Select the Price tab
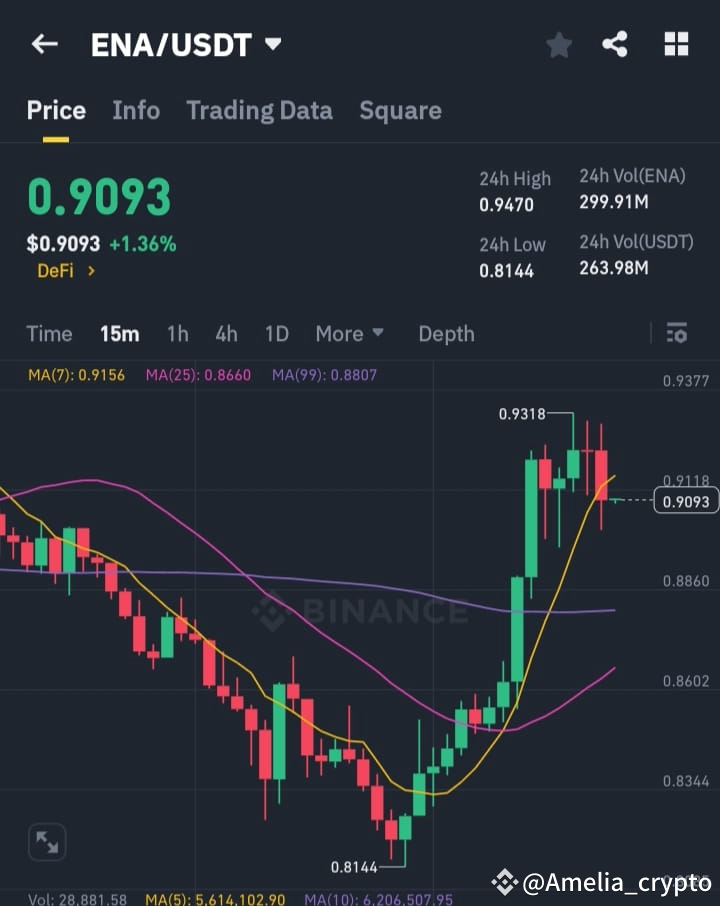 click(56, 110)
